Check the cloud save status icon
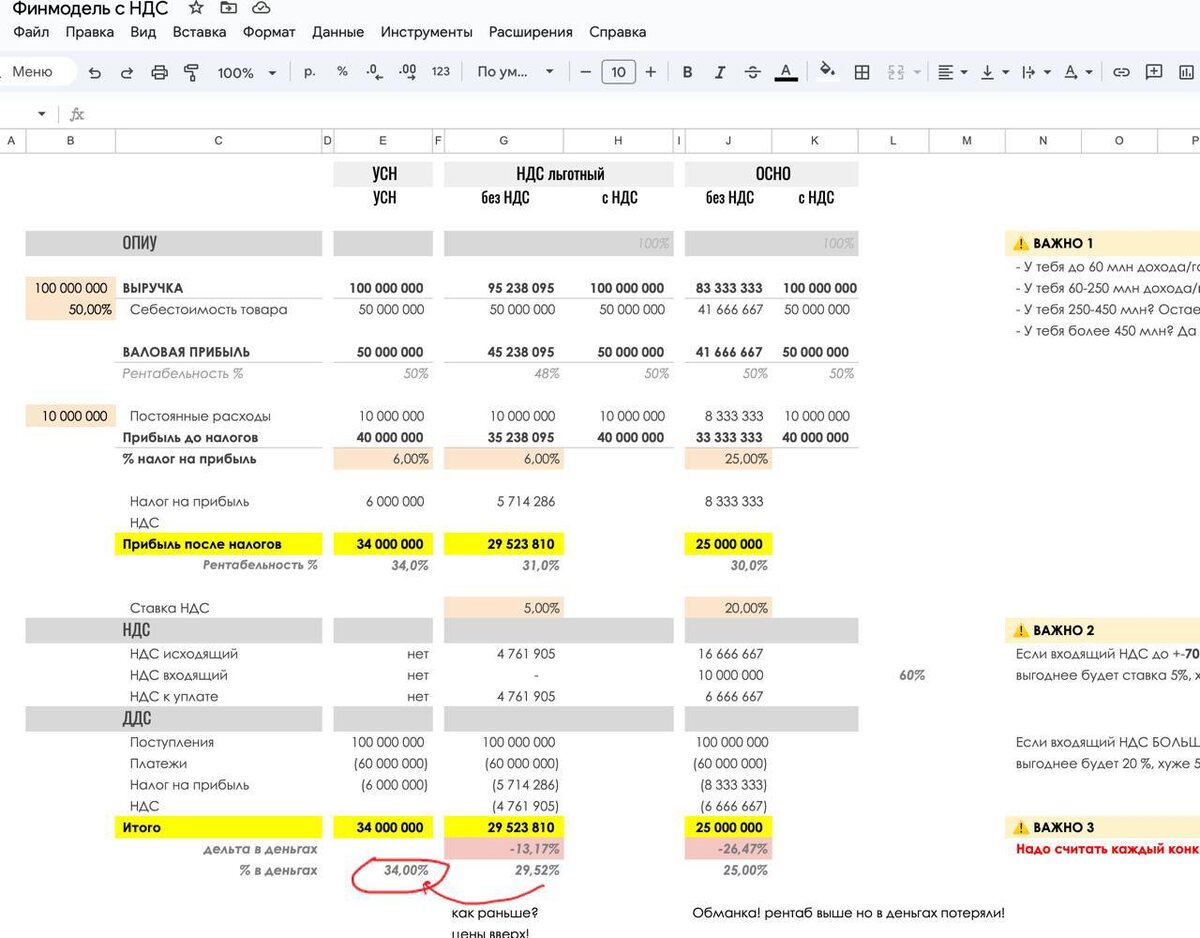 coord(261,8)
